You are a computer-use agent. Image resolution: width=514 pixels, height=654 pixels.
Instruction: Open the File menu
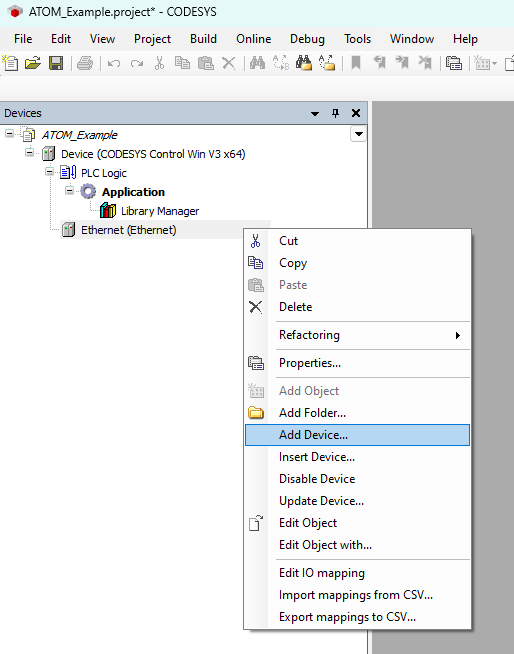(x=23, y=39)
